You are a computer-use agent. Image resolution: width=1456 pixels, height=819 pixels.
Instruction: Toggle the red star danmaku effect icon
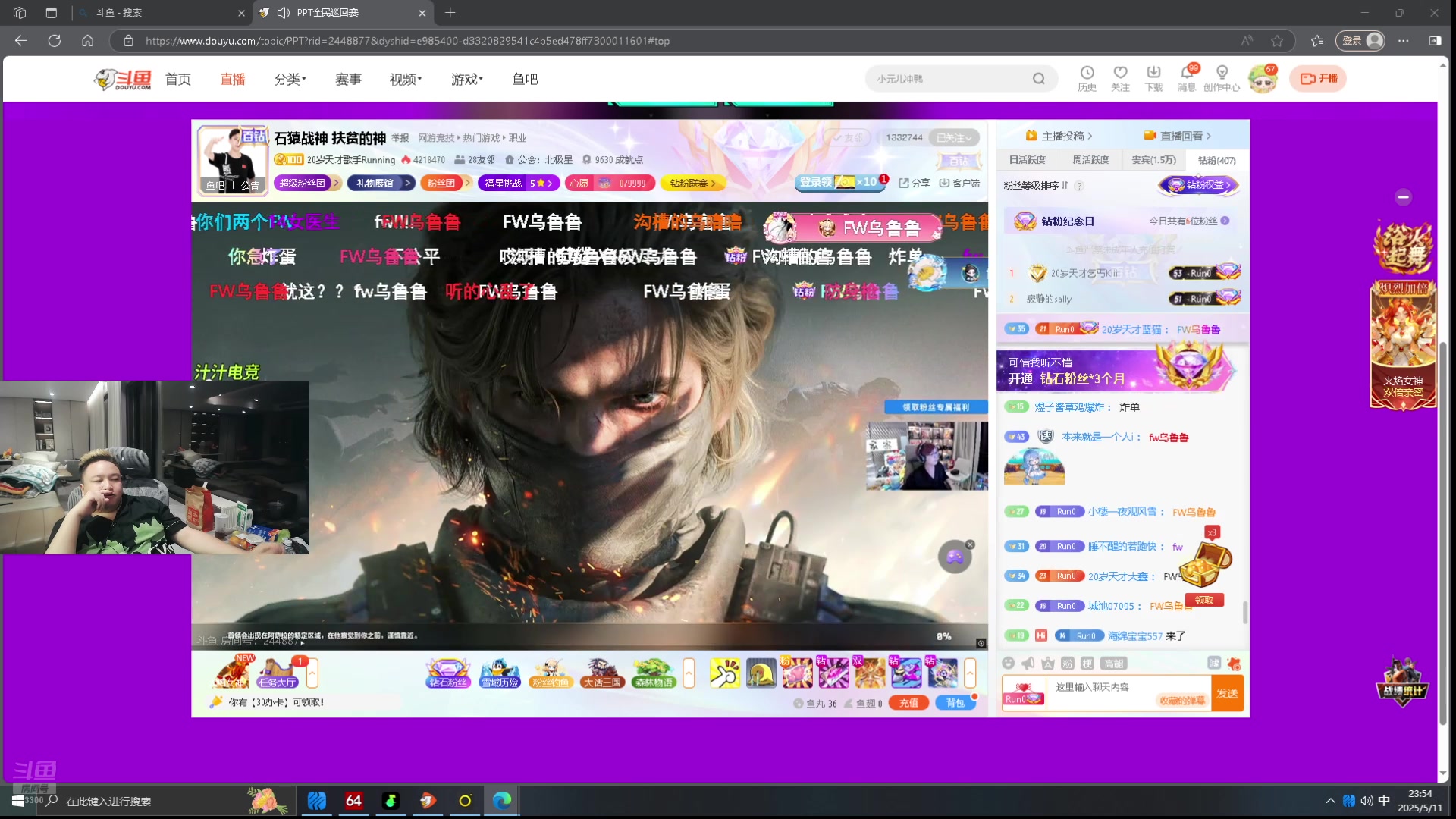(1234, 664)
